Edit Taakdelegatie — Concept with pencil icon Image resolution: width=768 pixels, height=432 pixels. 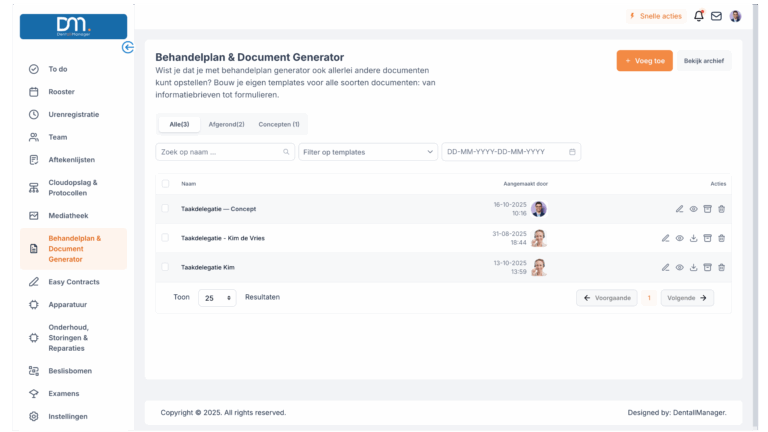click(x=679, y=209)
